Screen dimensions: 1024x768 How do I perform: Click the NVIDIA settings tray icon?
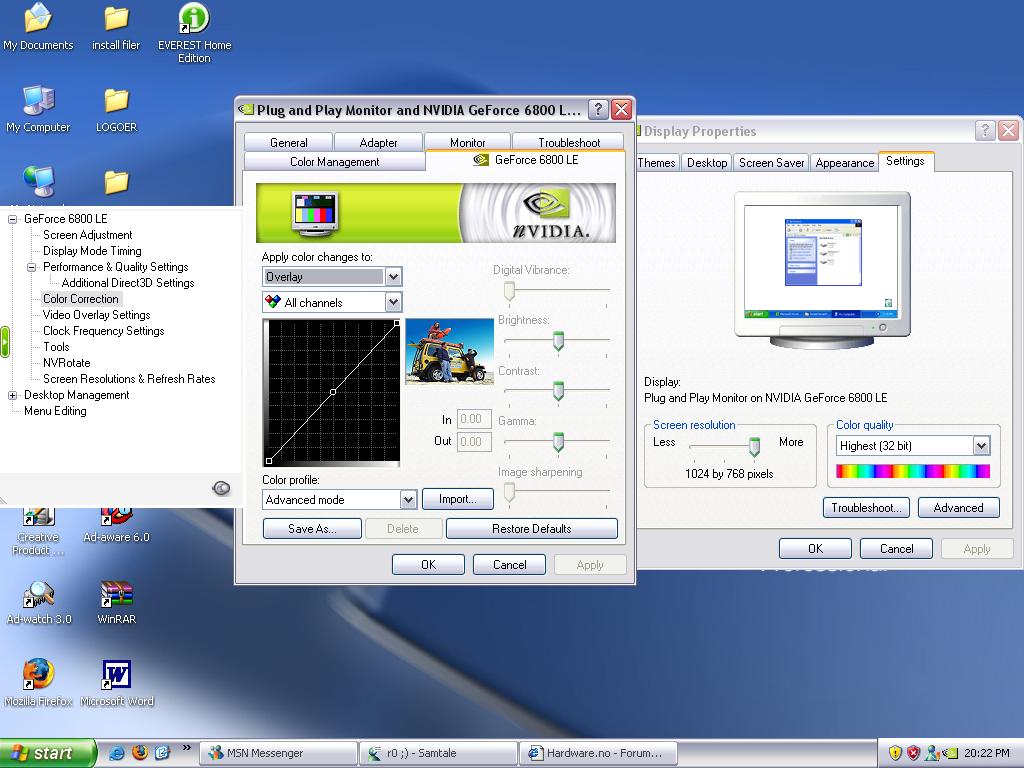point(950,753)
